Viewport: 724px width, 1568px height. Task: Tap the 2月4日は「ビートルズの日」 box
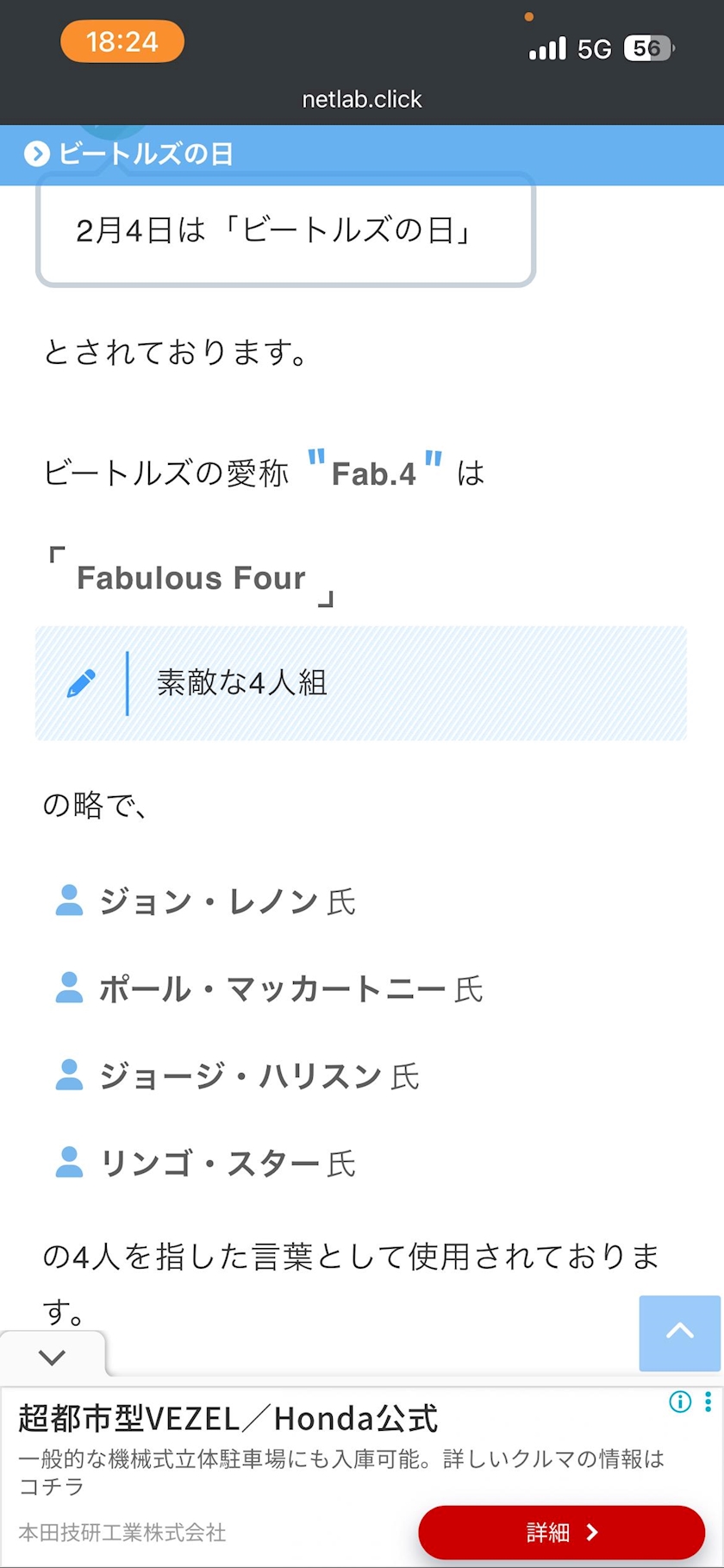[285, 230]
